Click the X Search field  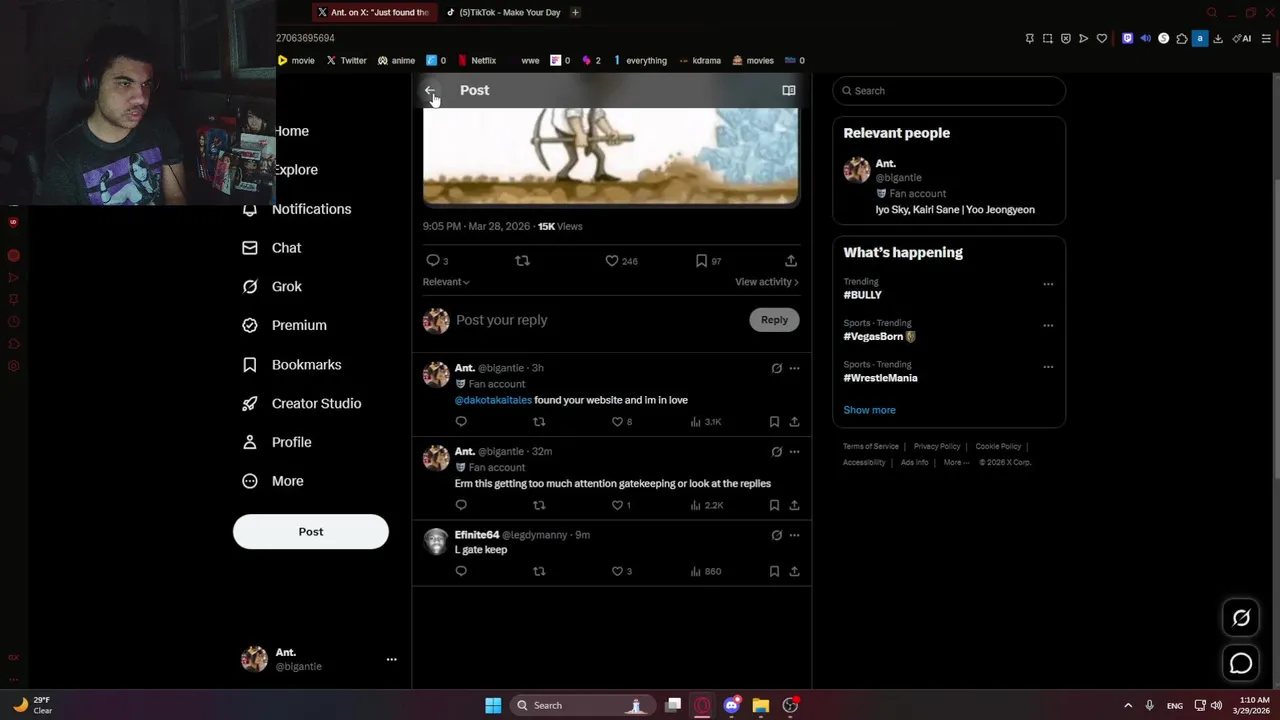(949, 91)
